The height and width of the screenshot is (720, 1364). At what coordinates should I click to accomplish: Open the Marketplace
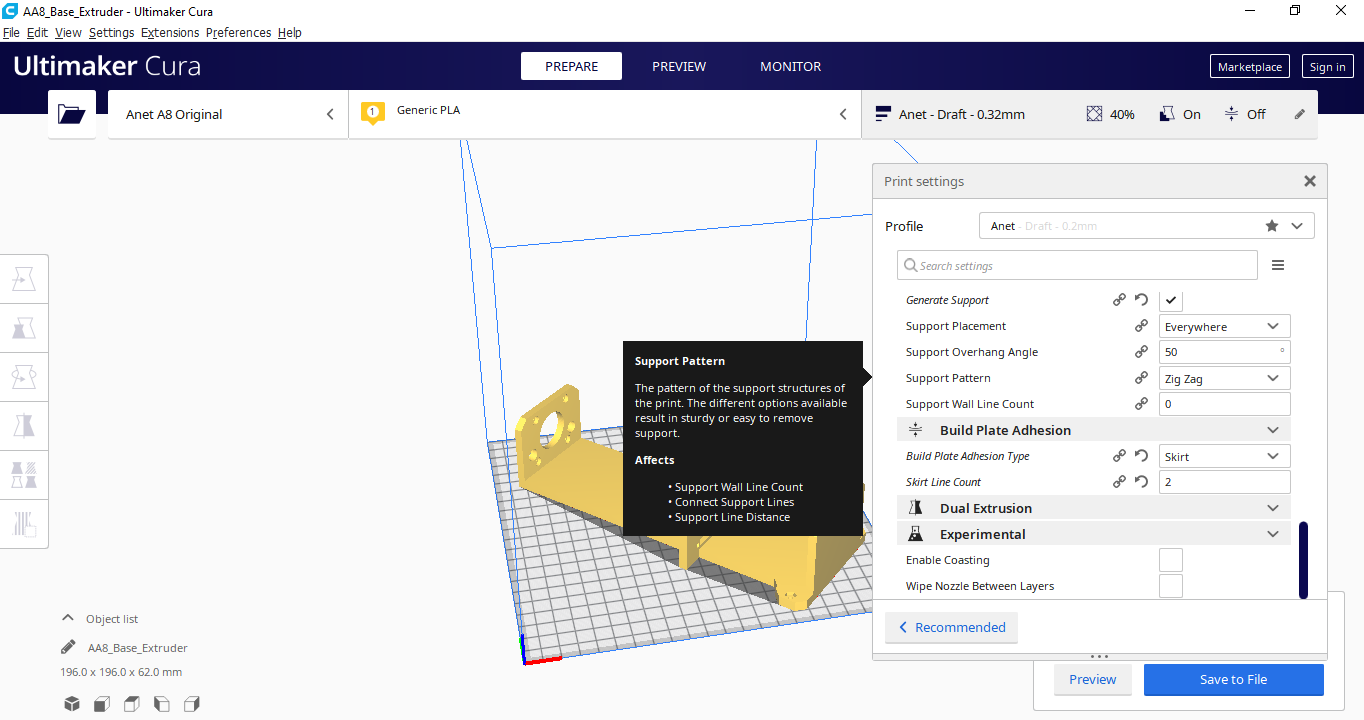pos(1250,67)
